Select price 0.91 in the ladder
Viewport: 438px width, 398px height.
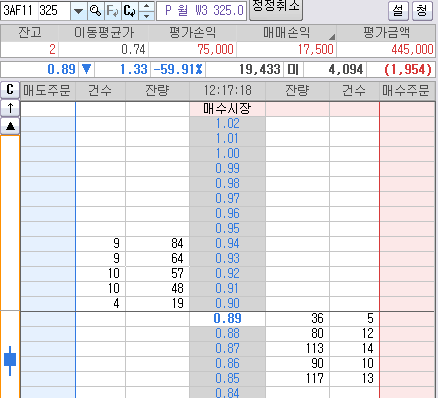pyautogui.click(x=227, y=289)
